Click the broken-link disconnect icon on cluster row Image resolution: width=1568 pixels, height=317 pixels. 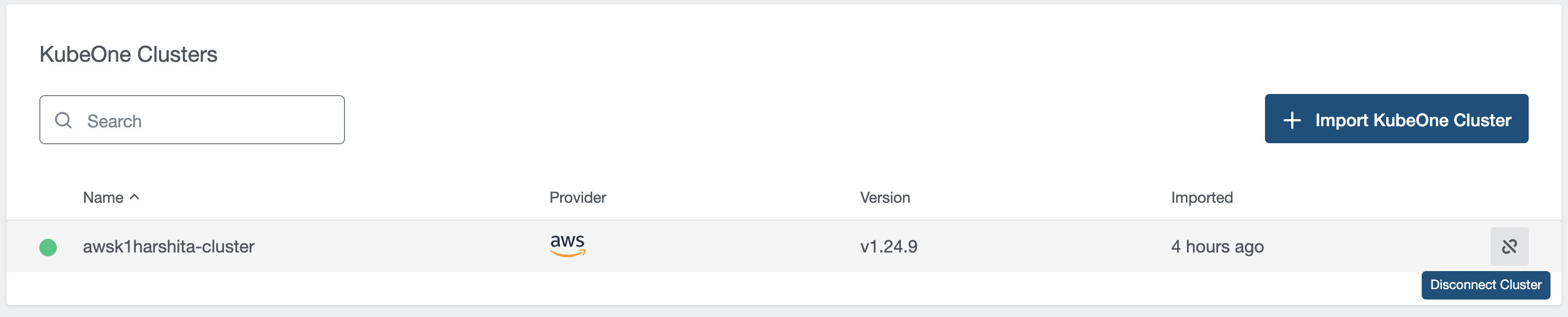[x=1509, y=247]
